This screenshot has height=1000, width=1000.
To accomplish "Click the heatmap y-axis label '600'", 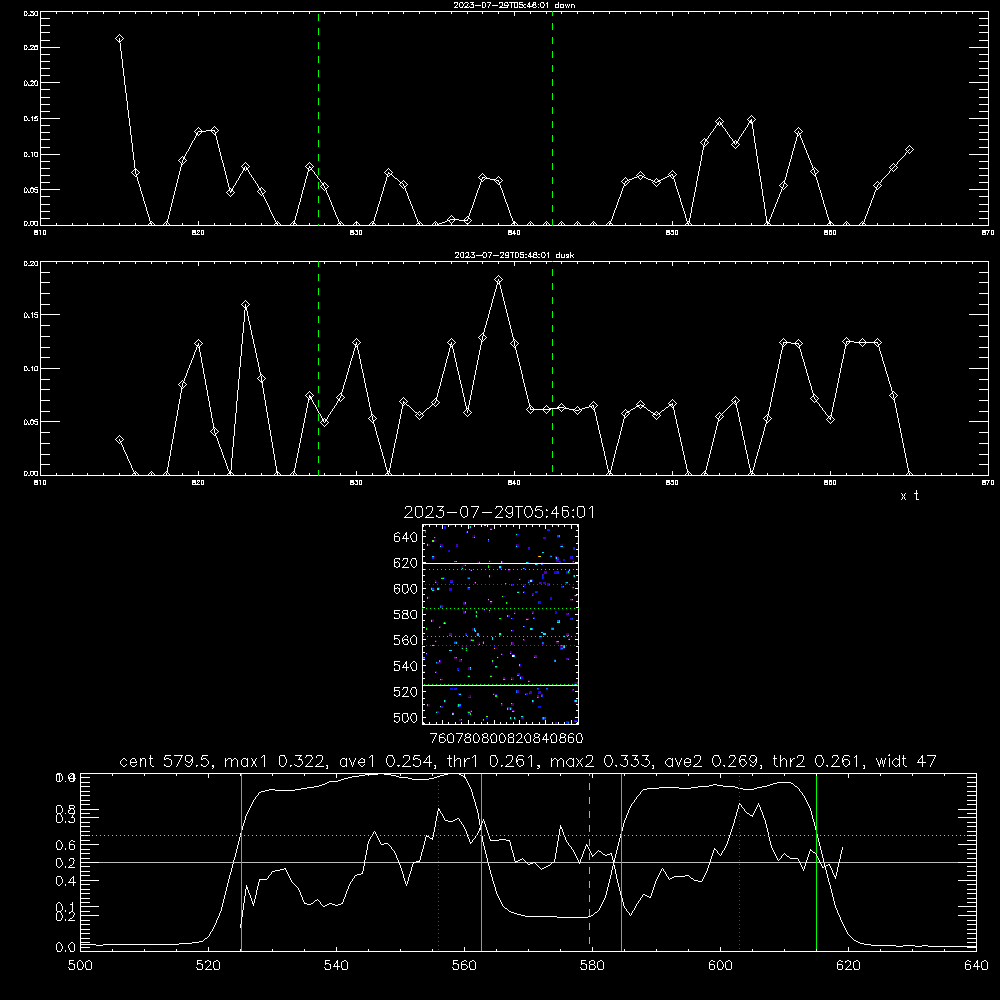I will [406, 589].
